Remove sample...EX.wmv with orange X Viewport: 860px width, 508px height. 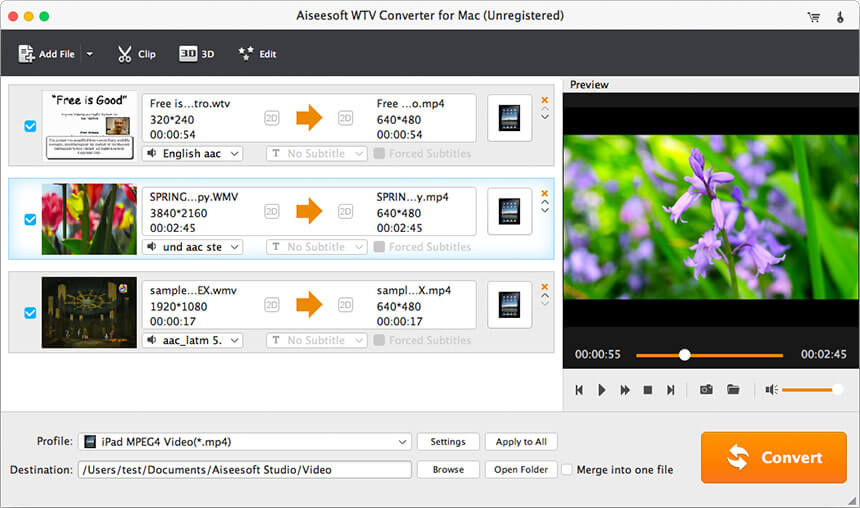[545, 286]
